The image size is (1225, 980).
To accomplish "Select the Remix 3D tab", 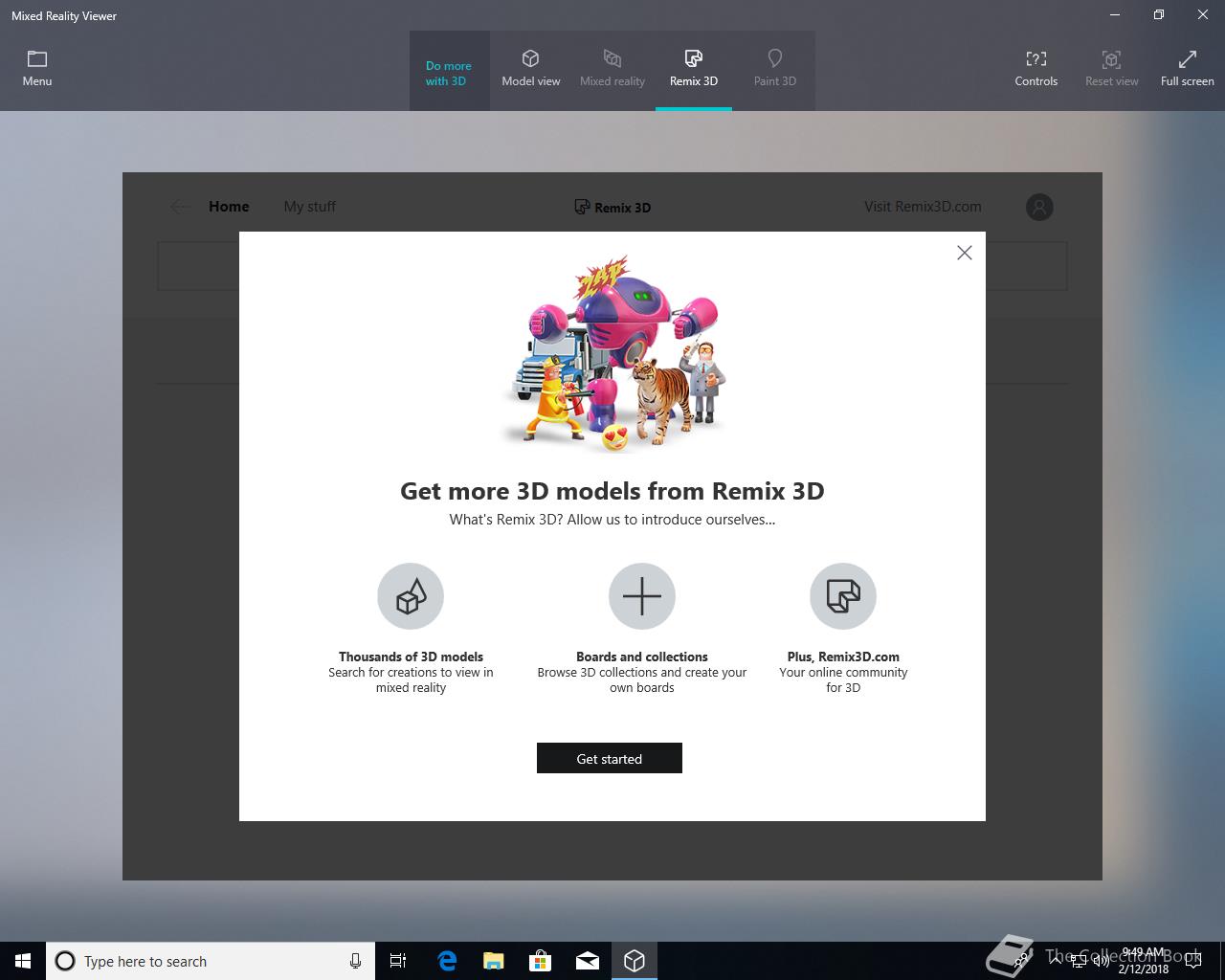I will [694, 70].
